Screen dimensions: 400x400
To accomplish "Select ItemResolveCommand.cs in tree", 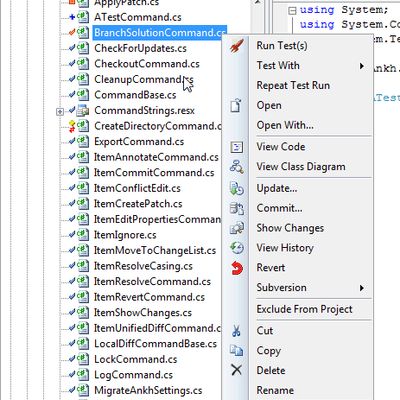I will 152,281.
